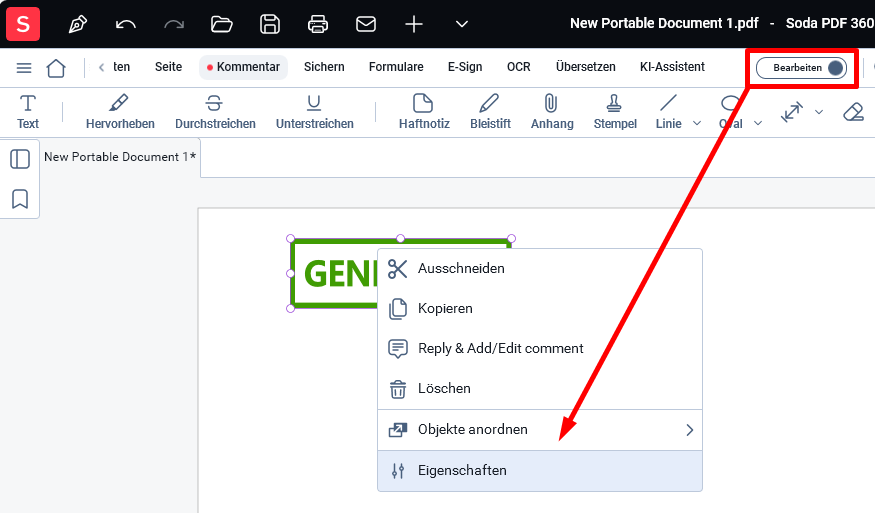The height and width of the screenshot is (513, 875).
Task: Open the Seite tab
Action: tap(169, 67)
